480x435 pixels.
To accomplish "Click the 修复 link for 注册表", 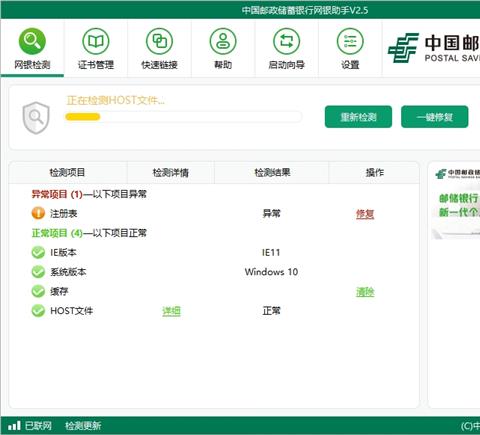I will [365, 214].
